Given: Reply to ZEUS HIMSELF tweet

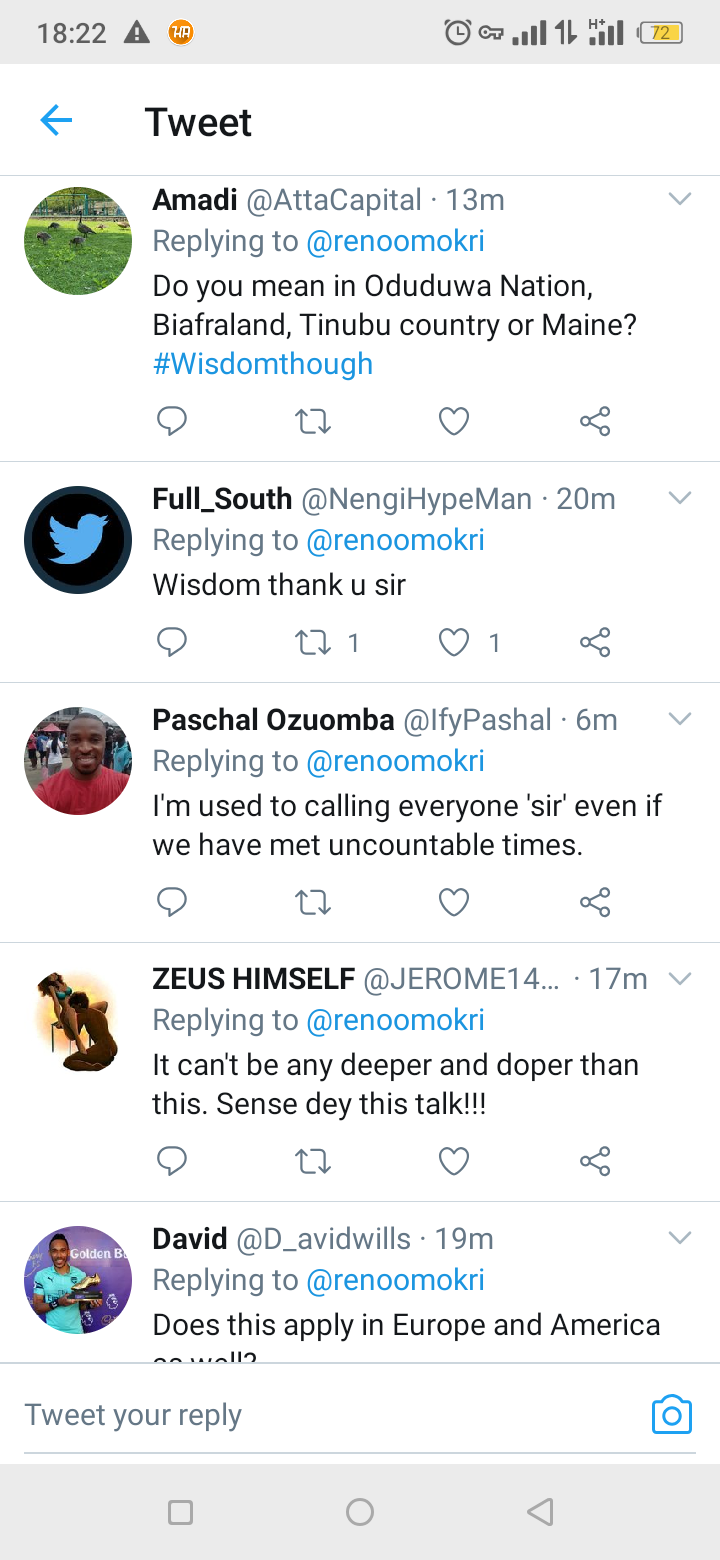Looking at the screenshot, I should [172, 1161].
